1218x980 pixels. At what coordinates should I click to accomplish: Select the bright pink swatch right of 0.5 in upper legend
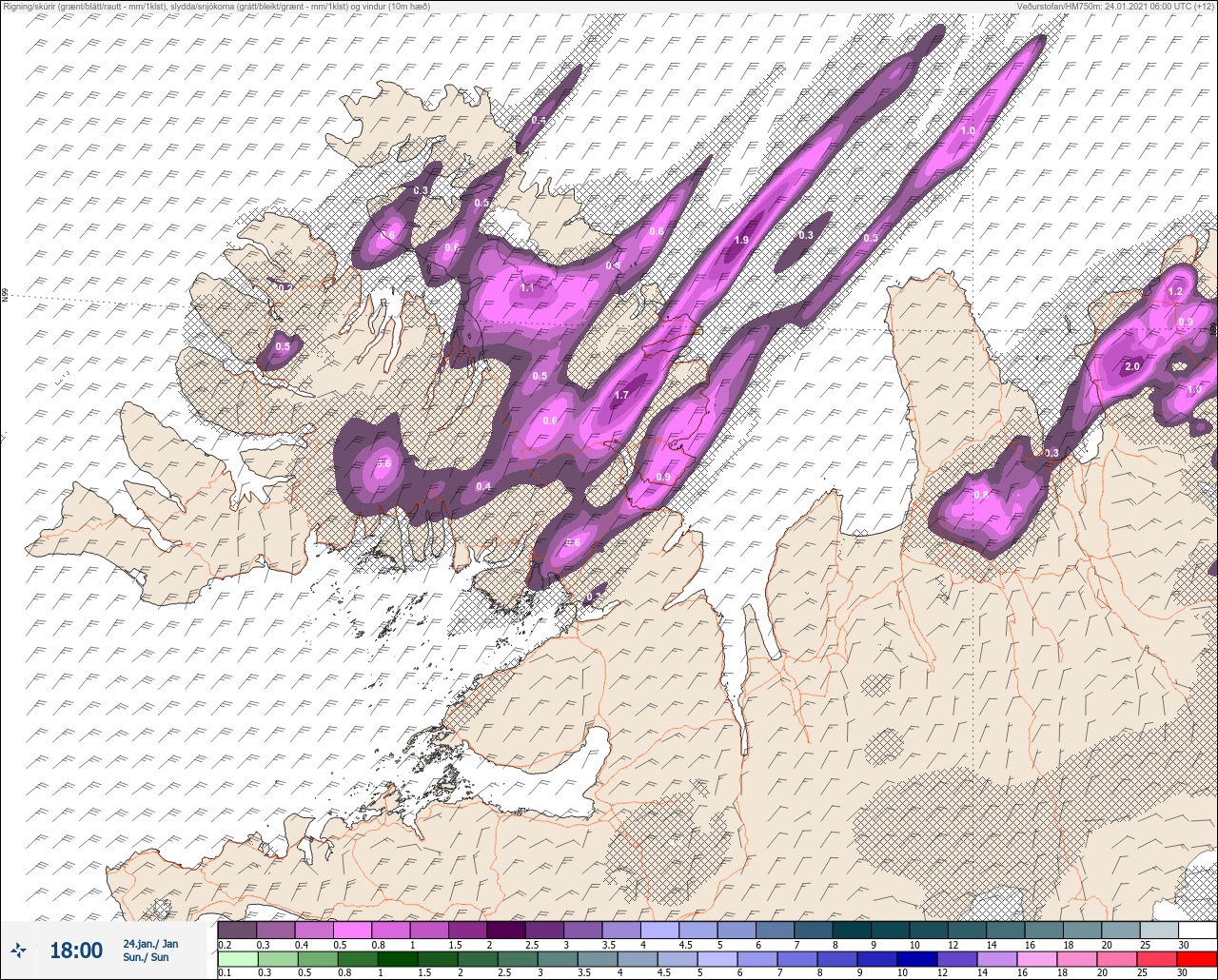352,930
